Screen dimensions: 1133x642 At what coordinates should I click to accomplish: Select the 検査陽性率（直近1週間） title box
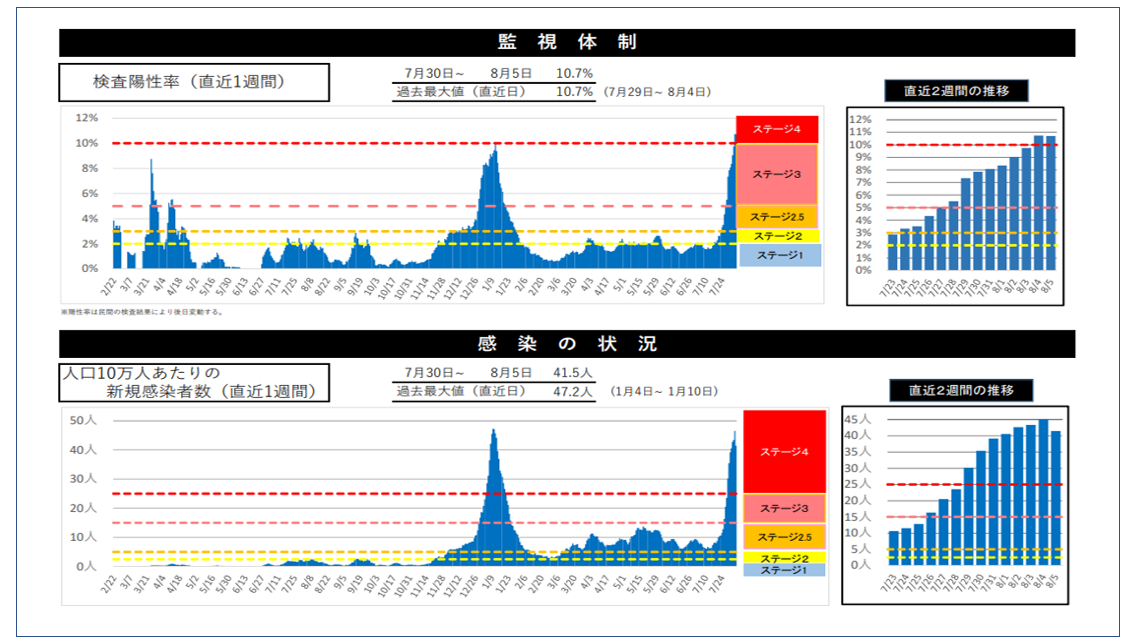coord(194,83)
